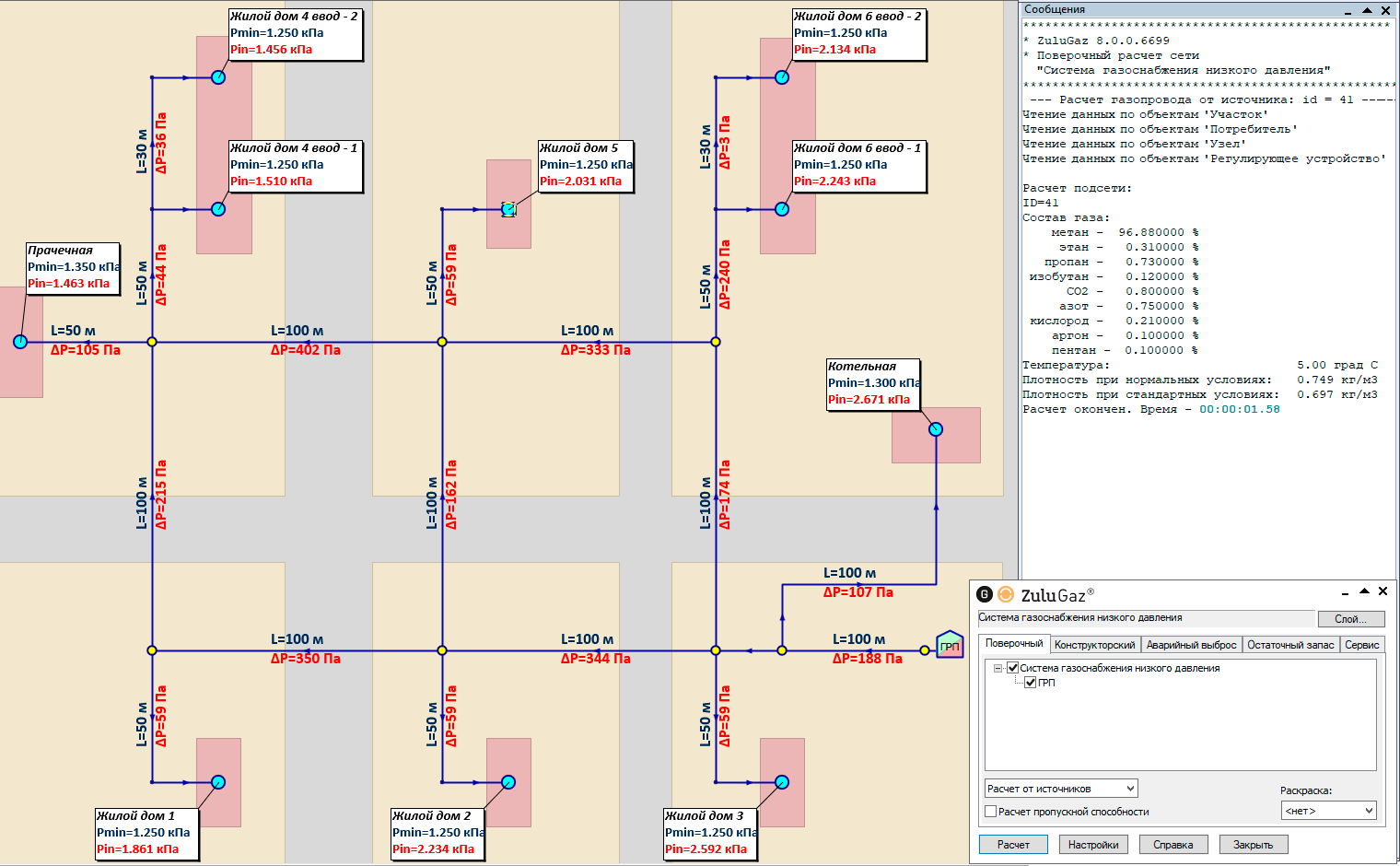Click the Слой... layer button
Image resolution: width=1400 pixels, height=866 pixels.
click(1351, 618)
